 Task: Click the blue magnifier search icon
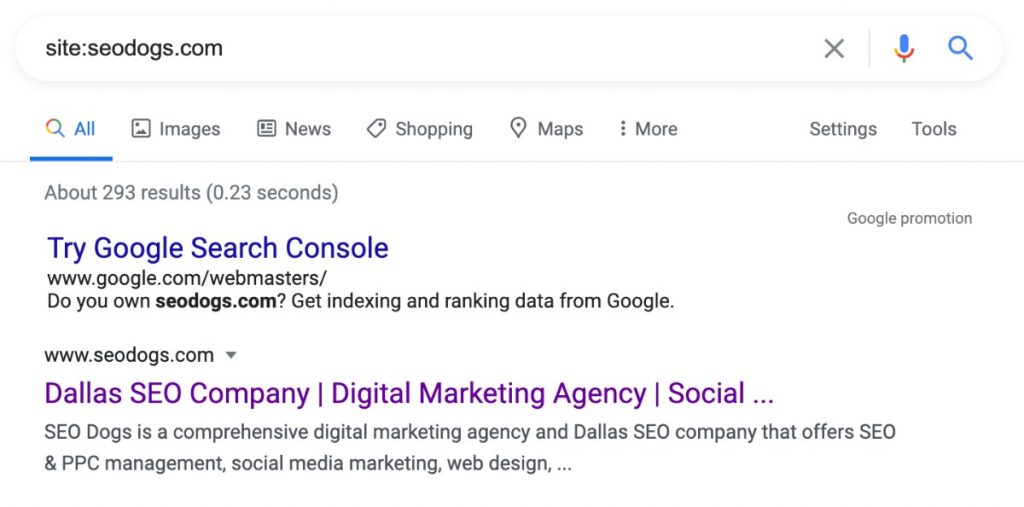click(961, 48)
